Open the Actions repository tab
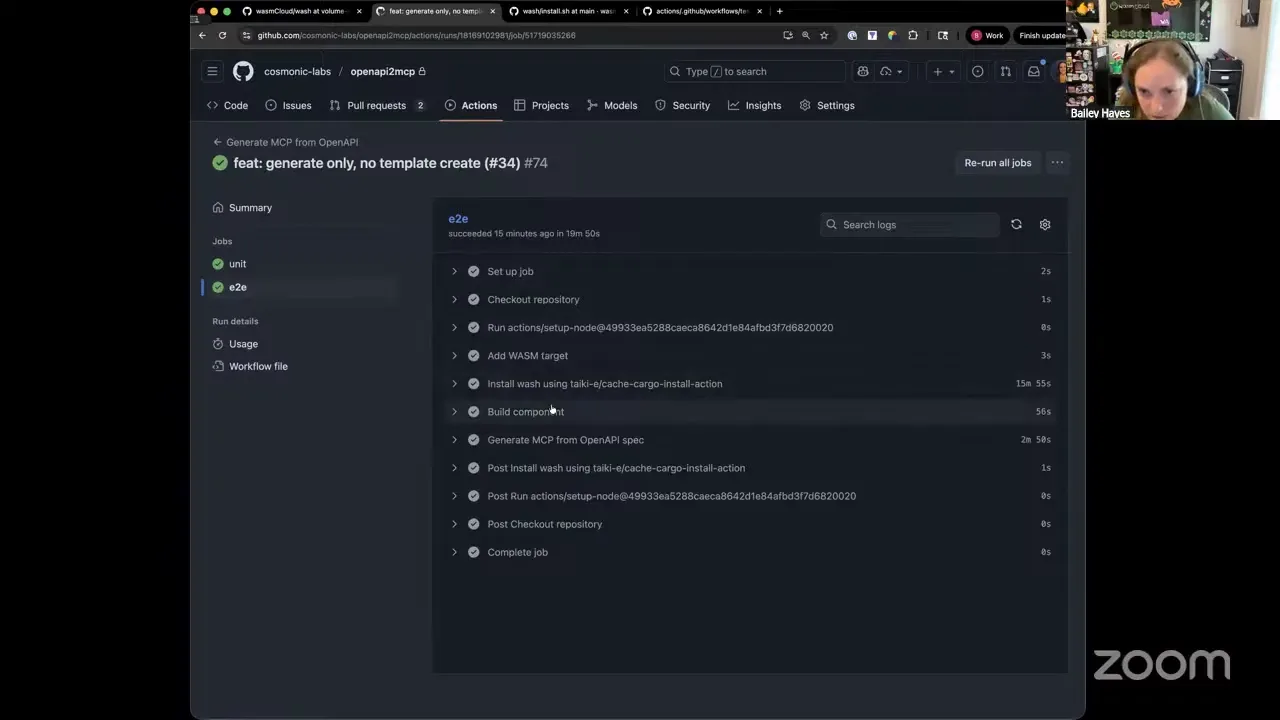 coord(471,105)
